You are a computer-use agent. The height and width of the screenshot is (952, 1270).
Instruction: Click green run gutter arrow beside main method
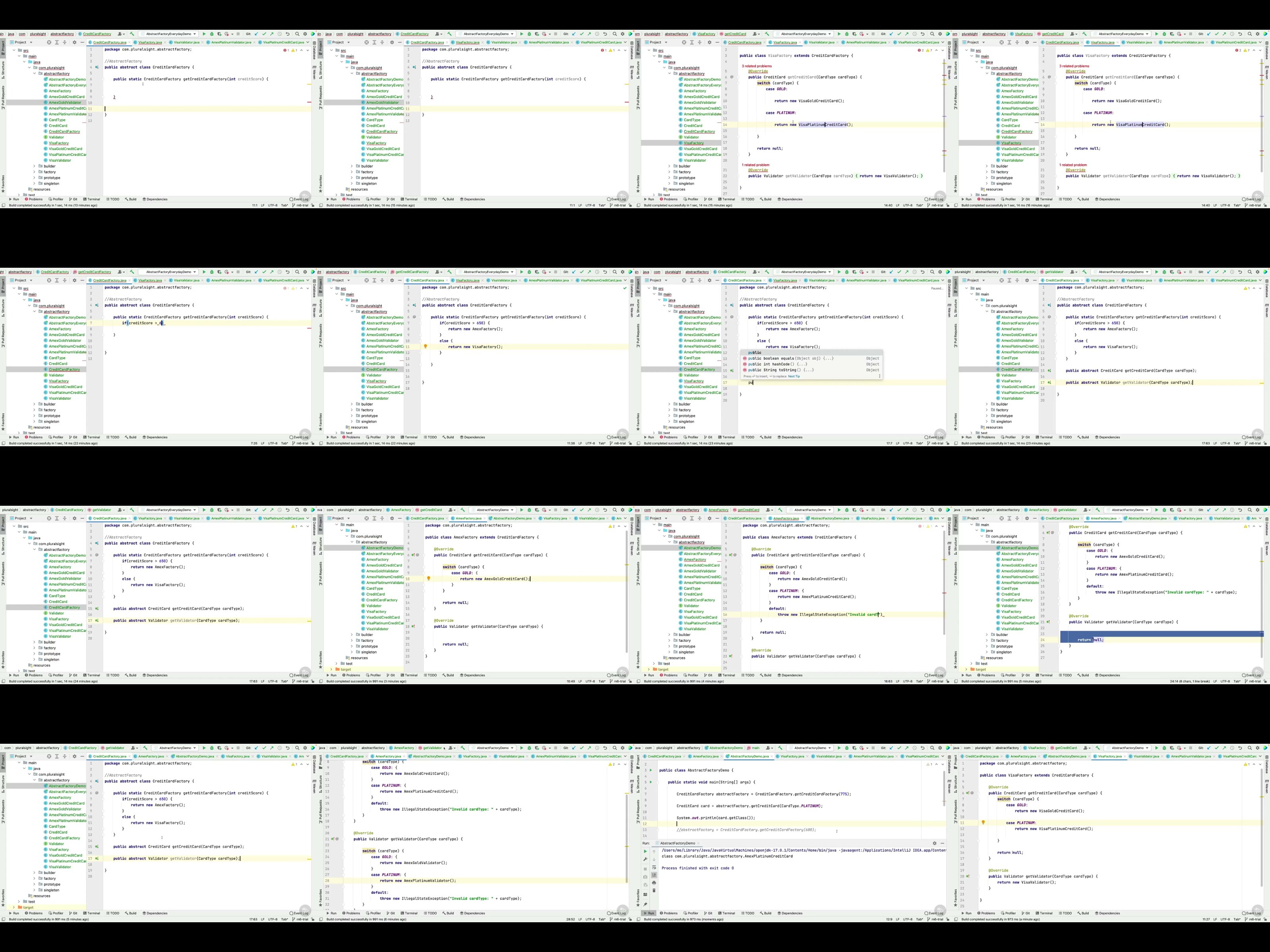[650, 781]
